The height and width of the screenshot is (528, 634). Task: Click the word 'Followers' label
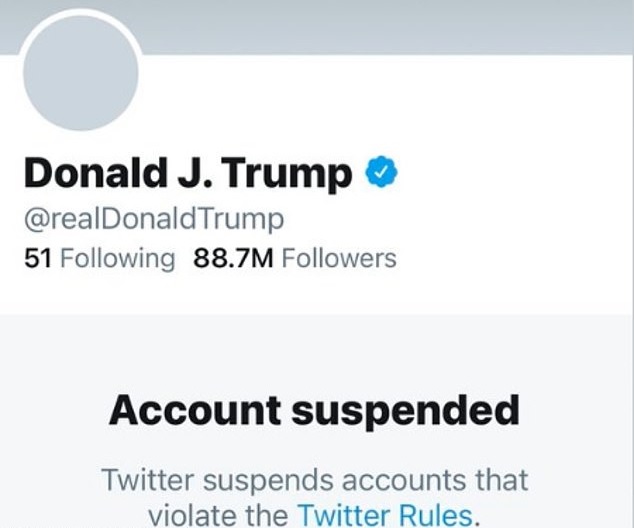click(x=338, y=258)
